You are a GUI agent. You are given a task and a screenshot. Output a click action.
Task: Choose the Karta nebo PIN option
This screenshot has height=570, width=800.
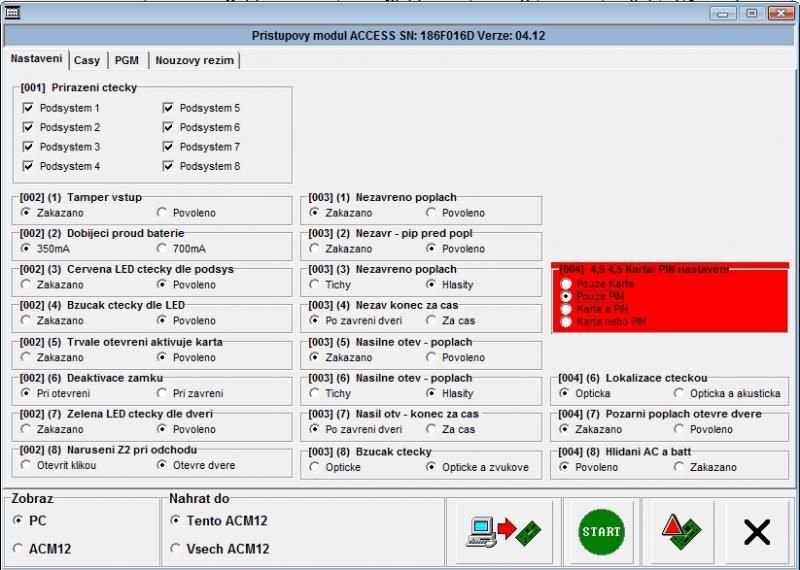coord(567,322)
